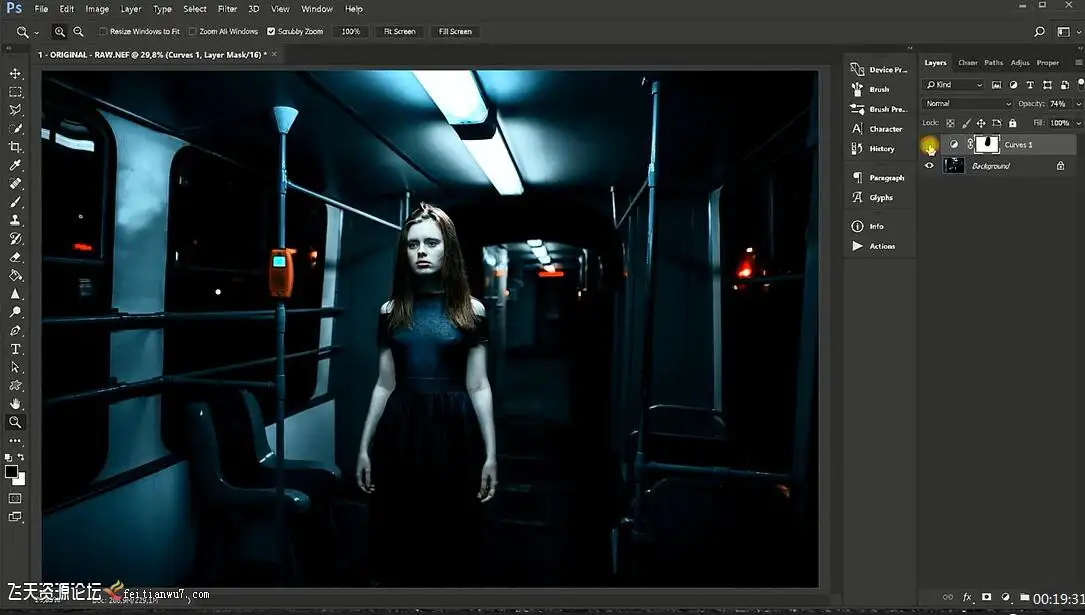The height and width of the screenshot is (615, 1085).
Task: Switch to the Paths tab
Action: [993, 63]
